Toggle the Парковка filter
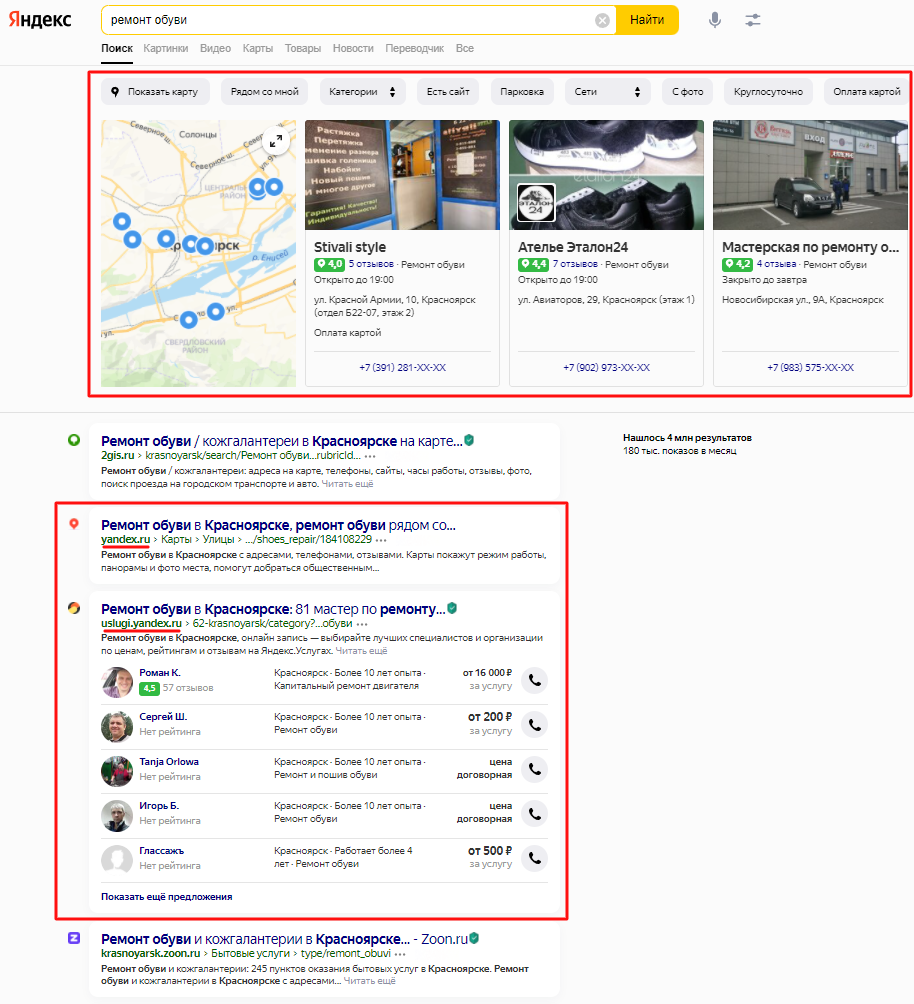Screen dimensions: 914x1004 [x=522, y=92]
